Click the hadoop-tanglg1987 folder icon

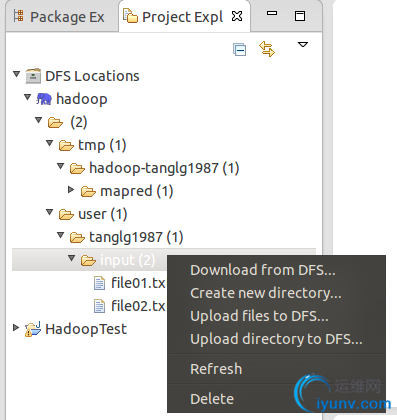77,168
